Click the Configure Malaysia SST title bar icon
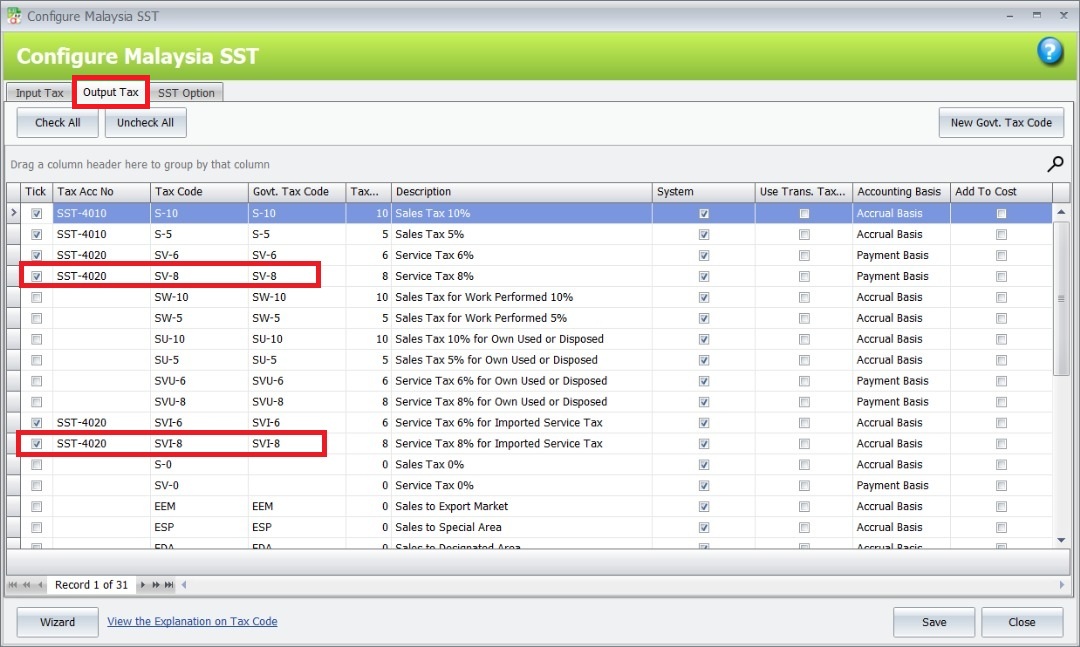 (x=13, y=15)
